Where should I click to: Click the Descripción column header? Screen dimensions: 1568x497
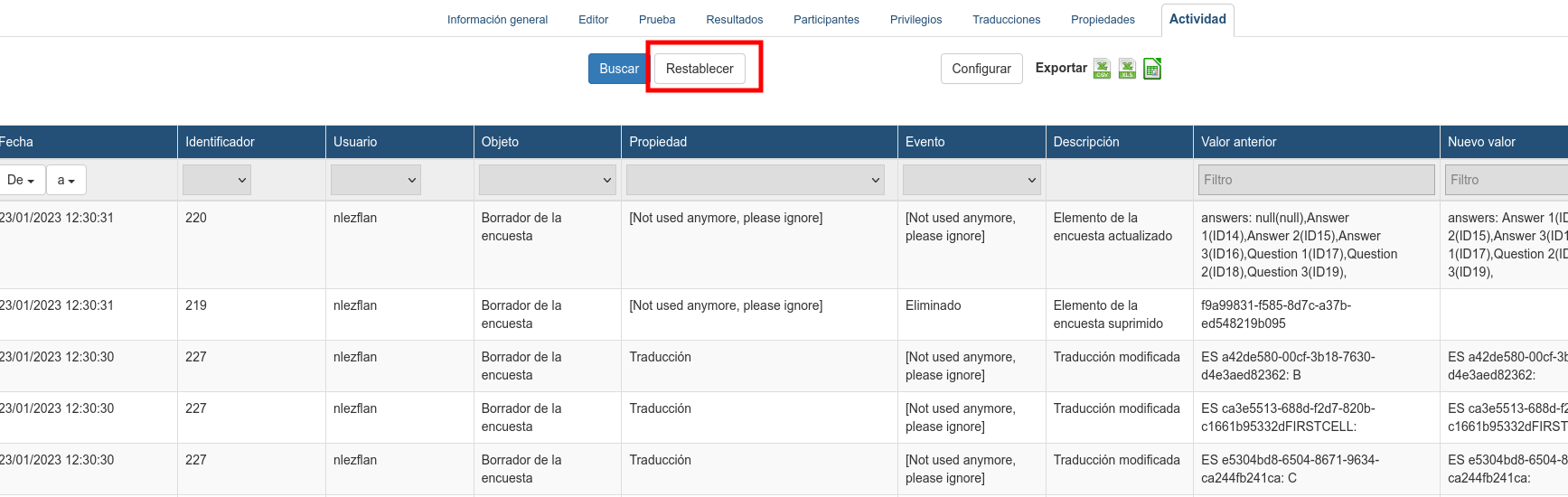coord(1120,142)
